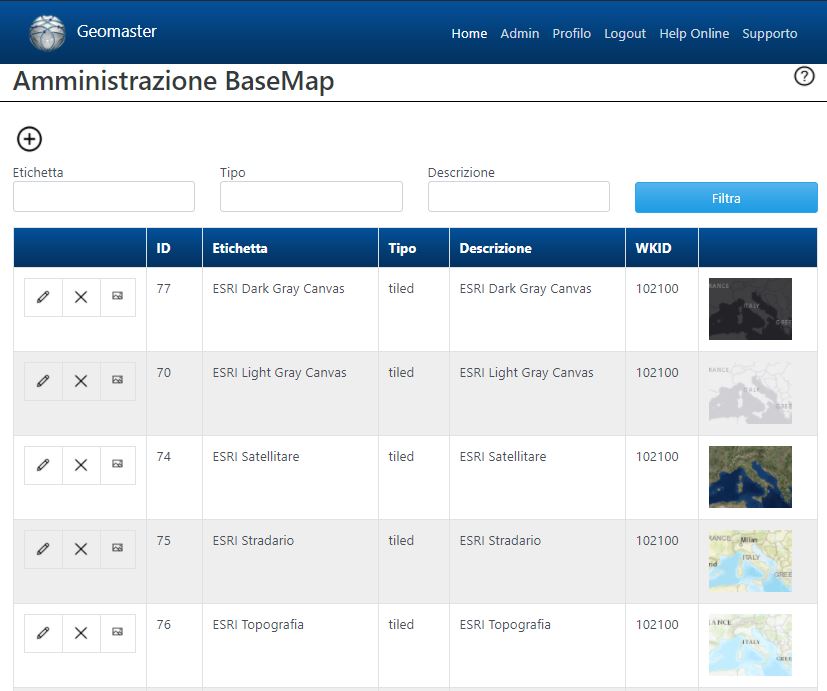Go to Home in navigation bar
Screen dimensions: 827x691
pos(469,33)
